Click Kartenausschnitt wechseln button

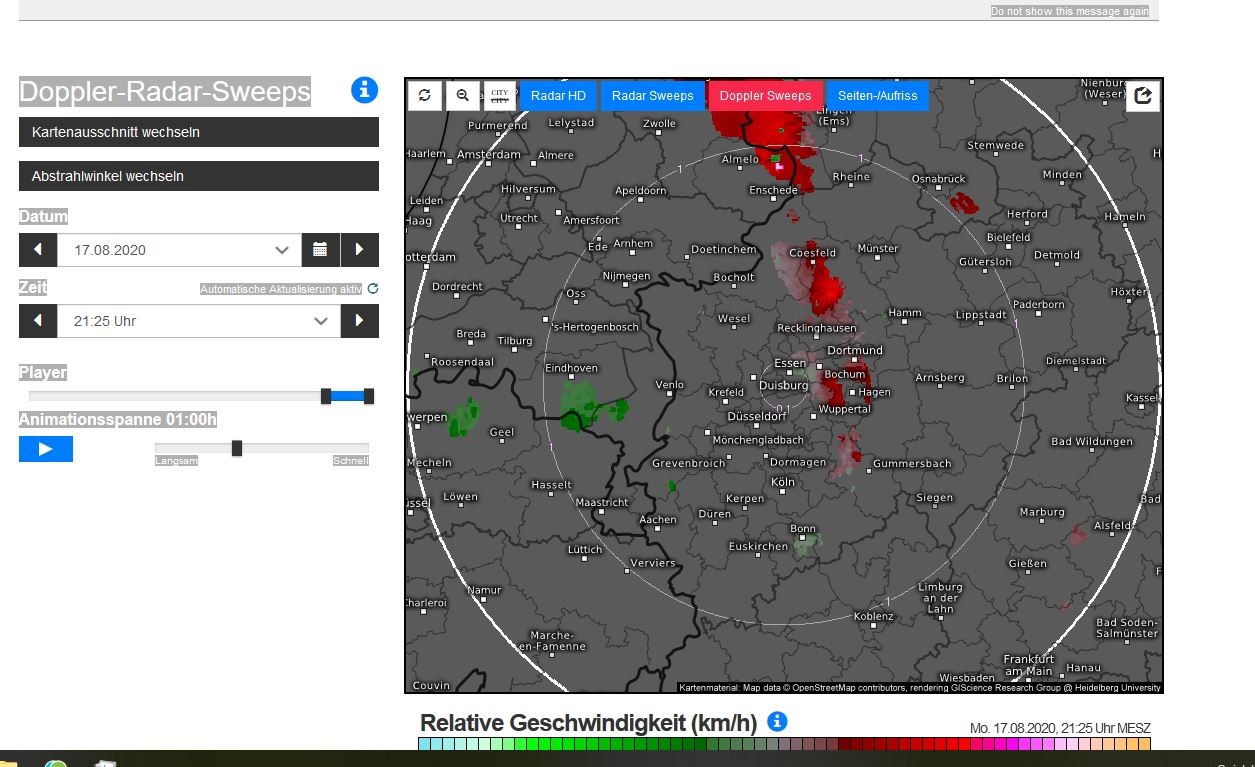(x=199, y=132)
